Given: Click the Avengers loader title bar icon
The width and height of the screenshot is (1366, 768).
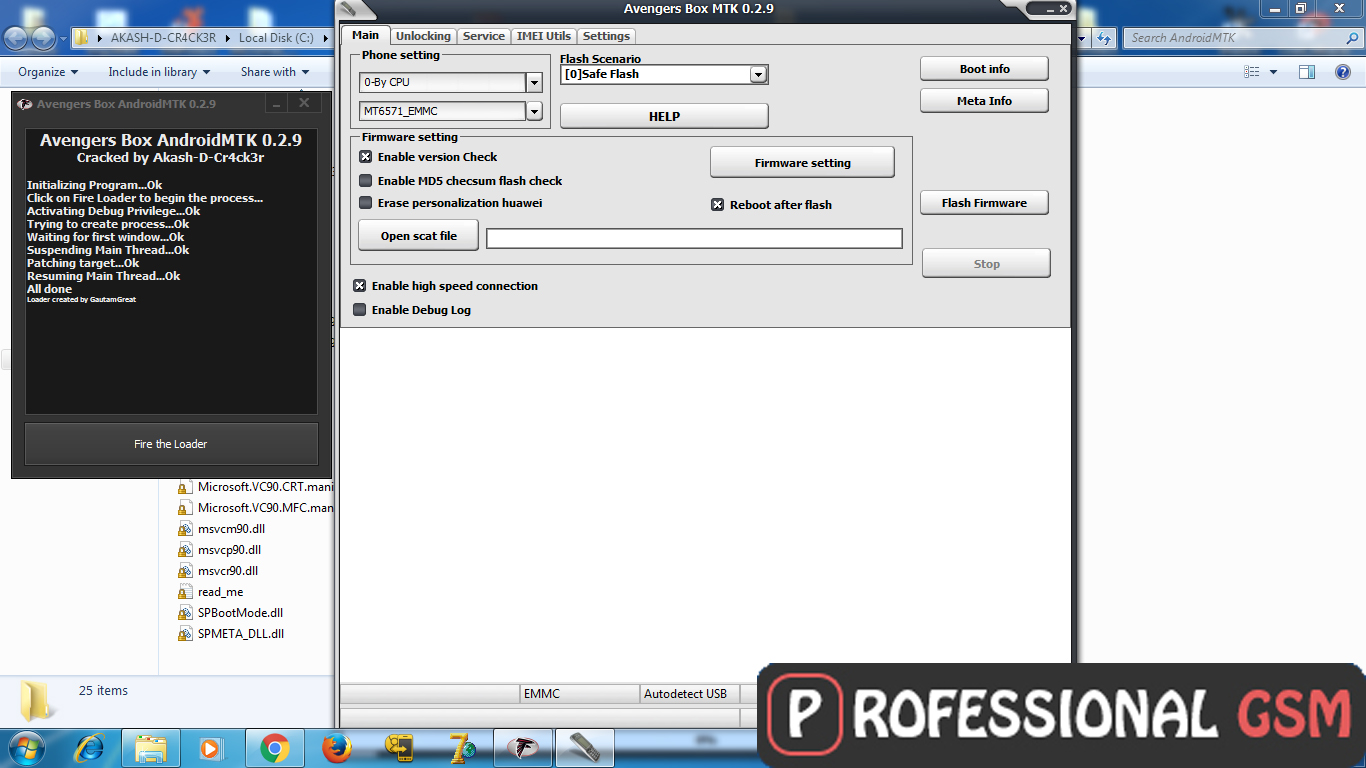Looking at the screenshot, I should [25, 104].
